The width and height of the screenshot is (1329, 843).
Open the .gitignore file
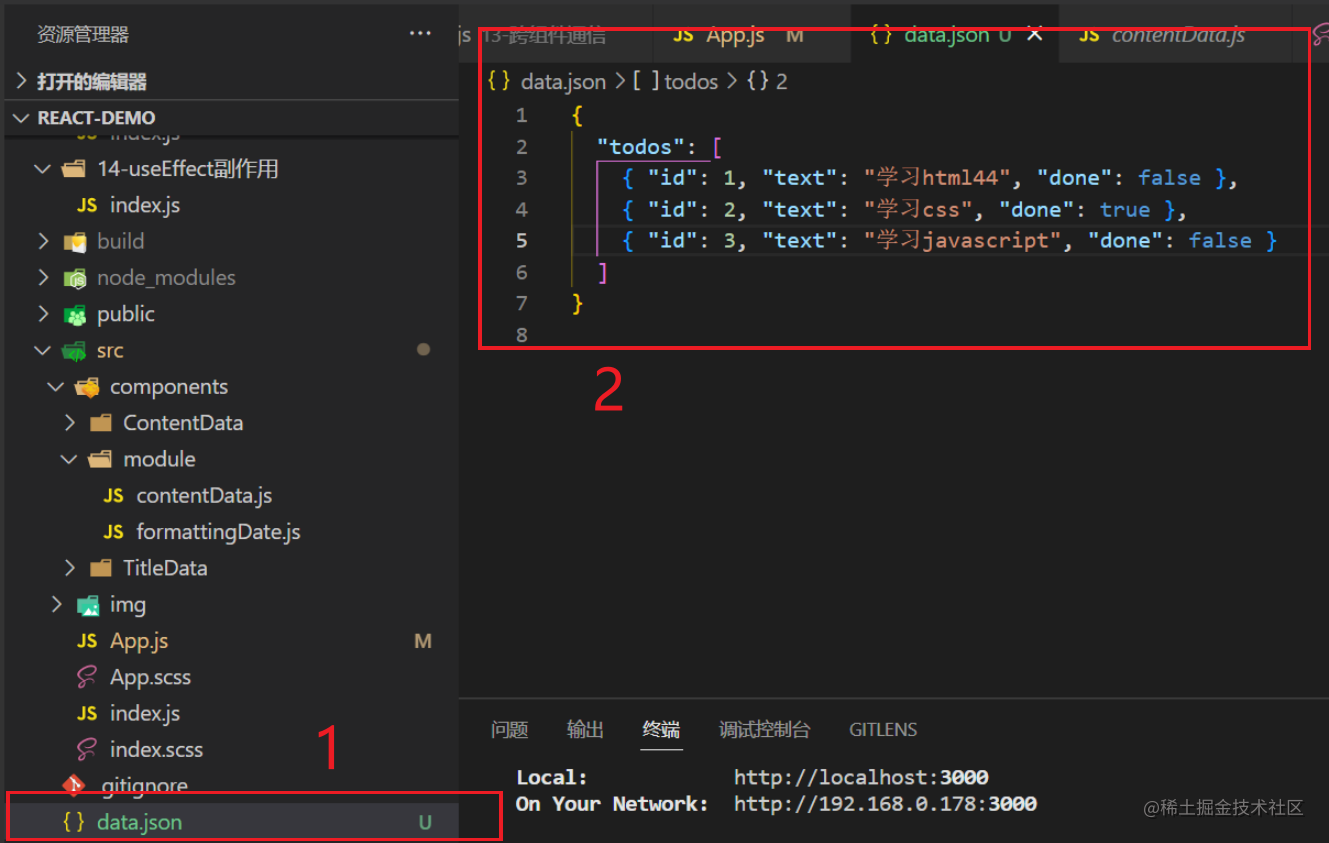(x=144, y=786)
